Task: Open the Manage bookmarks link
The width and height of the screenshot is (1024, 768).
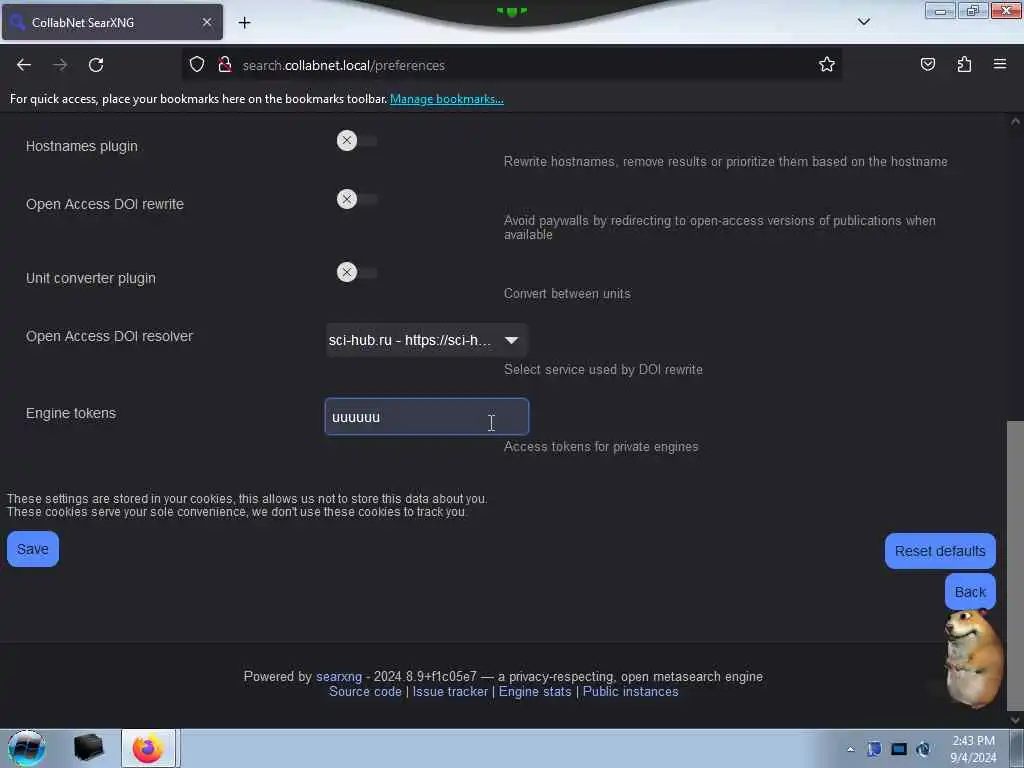Action: coord(447,99)
